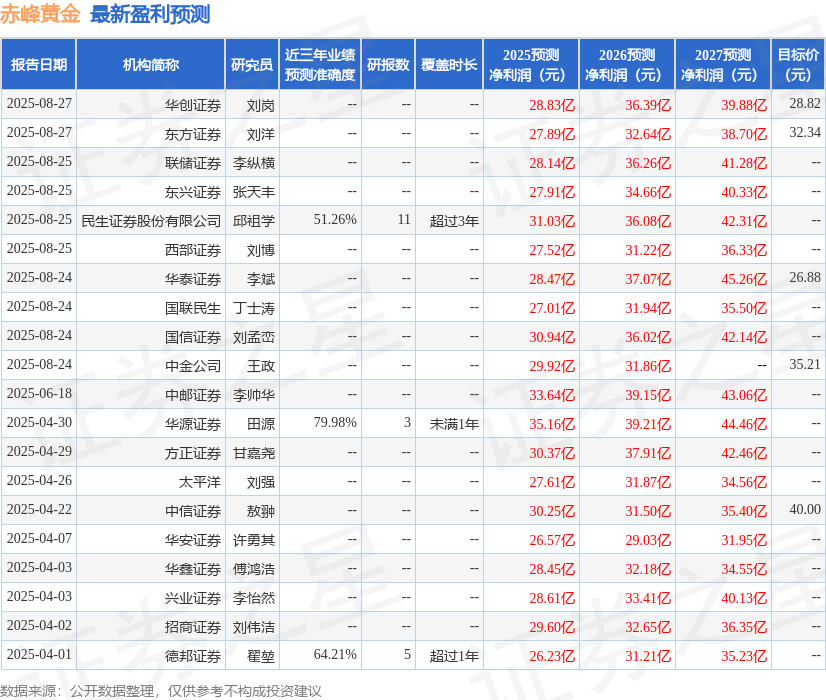Viewport: 826px width, 700px height.
Task: Click 2026 profit forecast 39.21亿
Action: pyautogui.click(x=648, y=424)
